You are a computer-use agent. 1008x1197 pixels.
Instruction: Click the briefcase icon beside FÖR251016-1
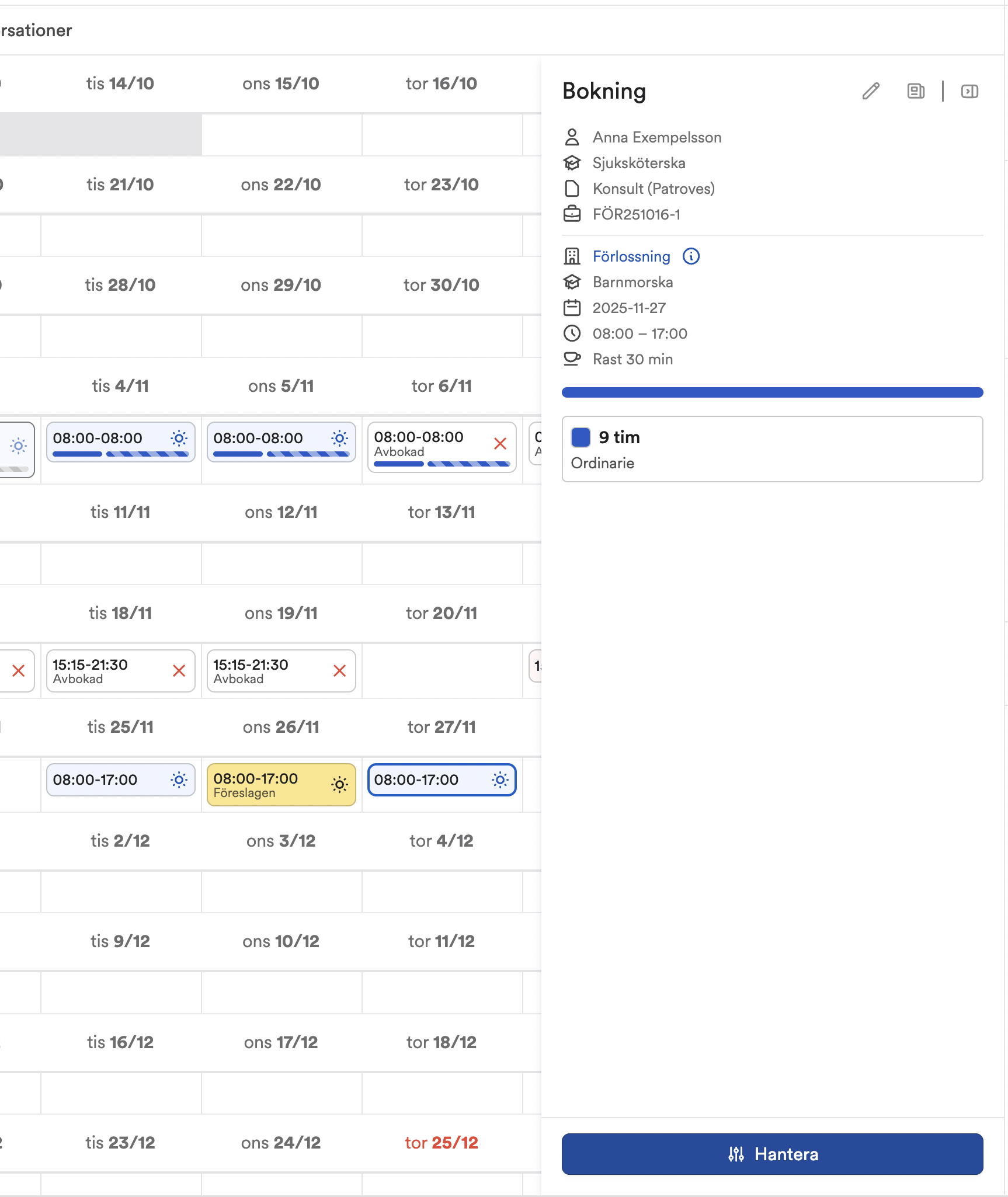[x=572, y=214]
